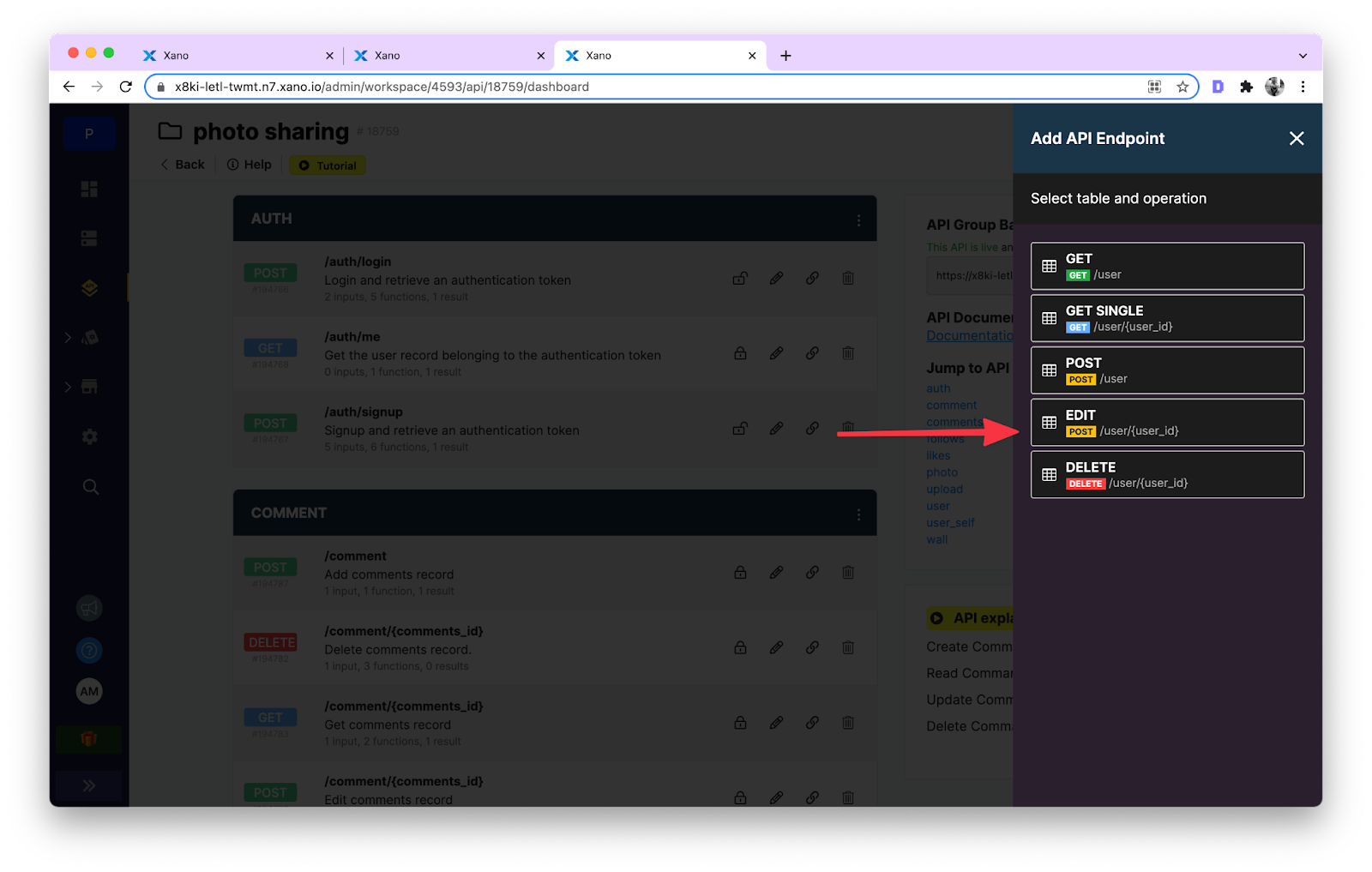Open a new browser tab
1372x872 pixels.
coord(785,56)
